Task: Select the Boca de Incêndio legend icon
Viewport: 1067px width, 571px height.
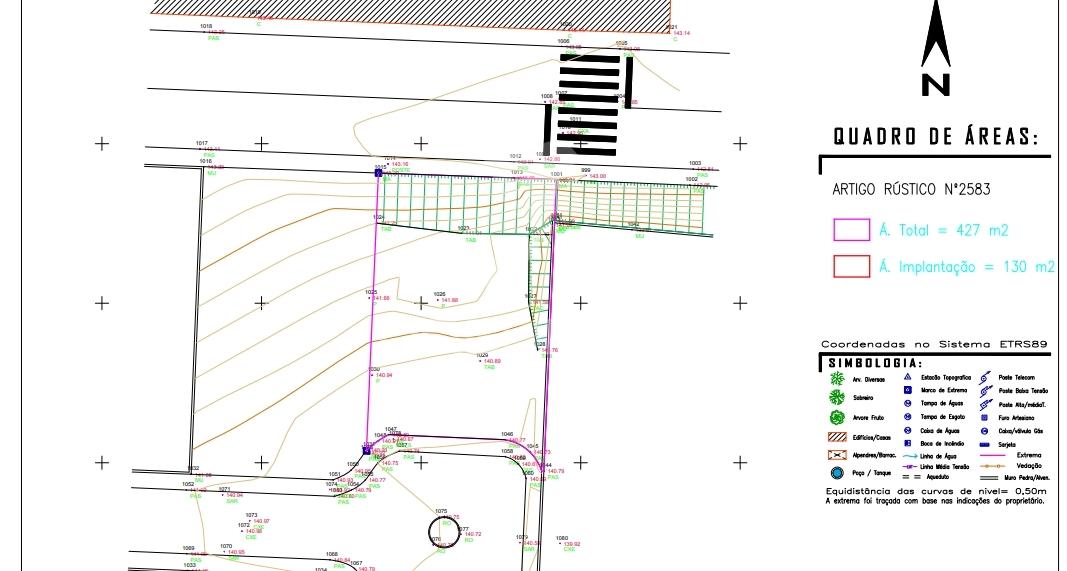Action: coord(908,443)
